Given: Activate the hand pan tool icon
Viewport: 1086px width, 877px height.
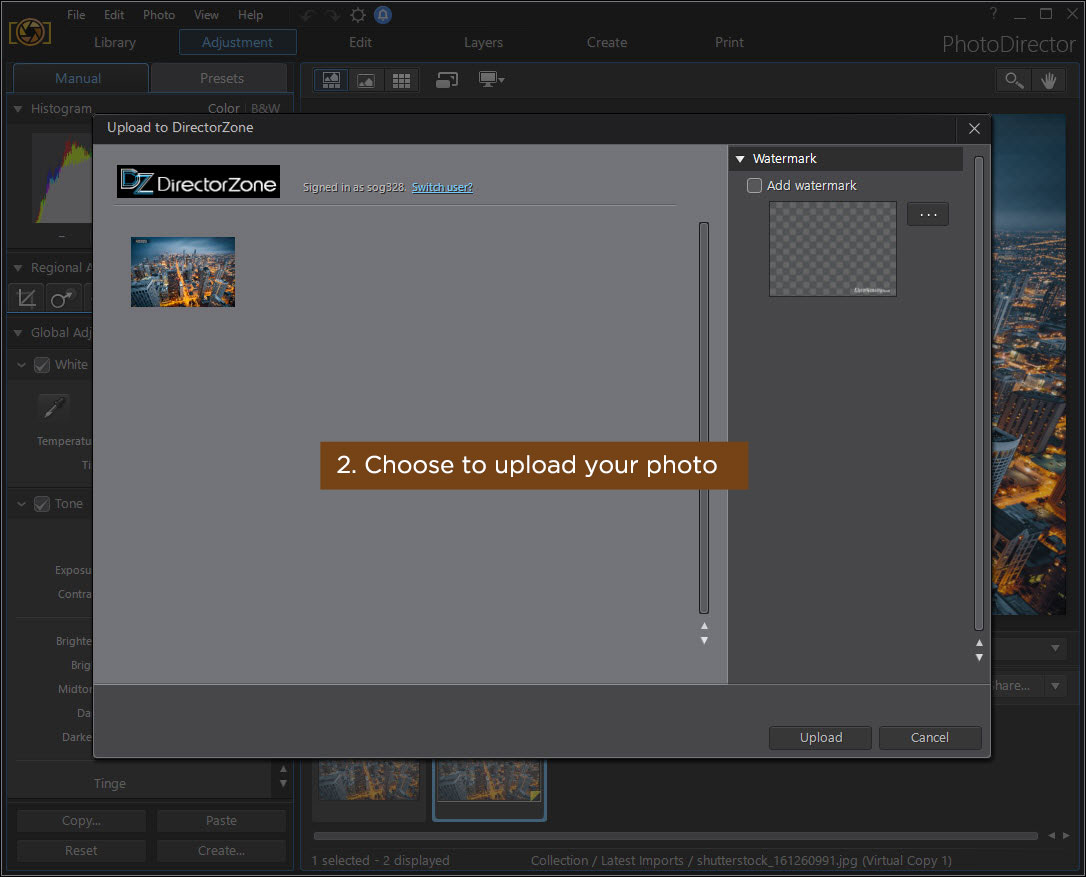Looking at the screenshot, I should pyautogui.click(x=1049, y=81).
